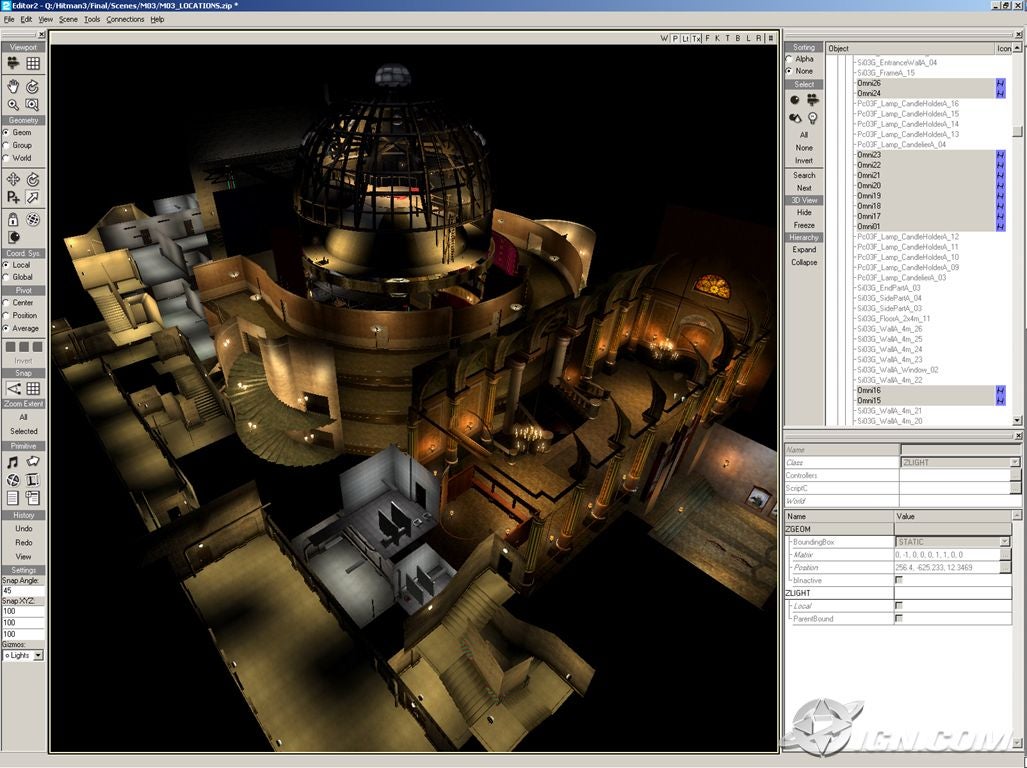Select the Group radio button
This screenshot has height=768, width=1027.
click(x=6, y=145)
